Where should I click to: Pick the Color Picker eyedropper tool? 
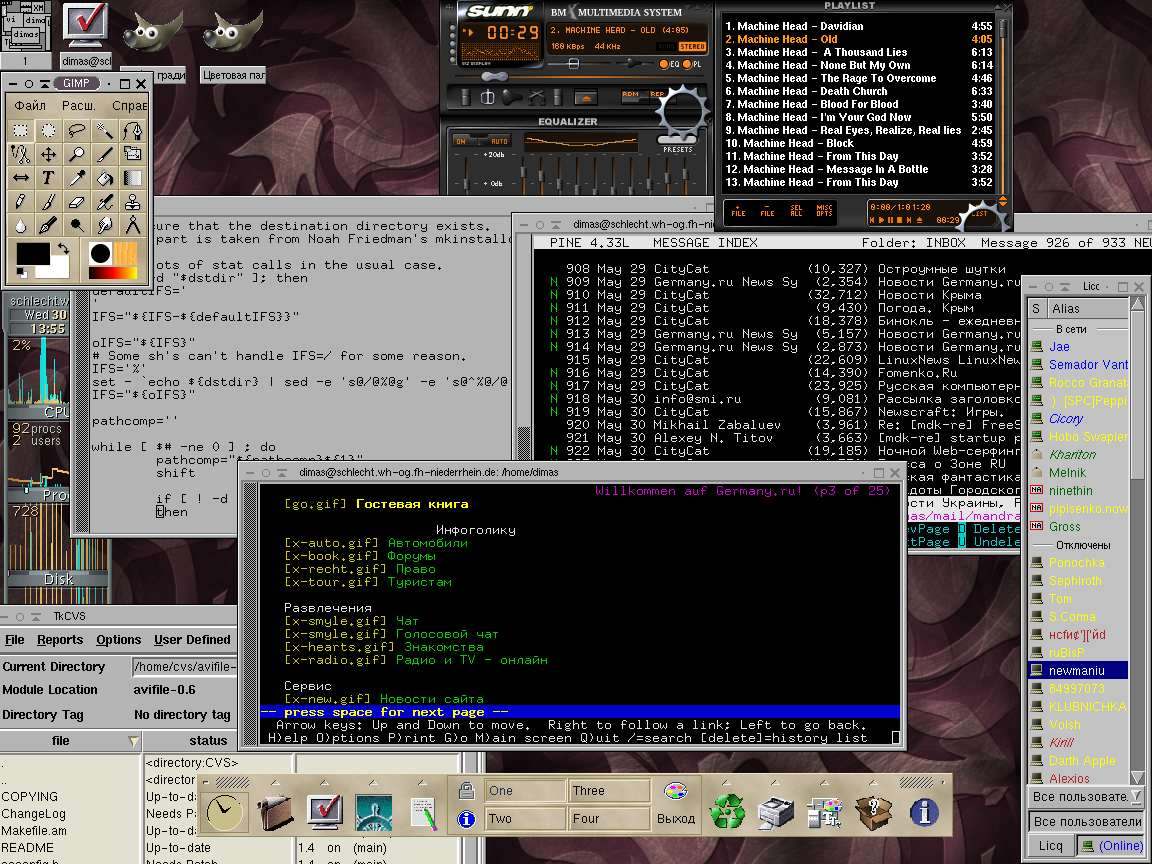(76, 178)
